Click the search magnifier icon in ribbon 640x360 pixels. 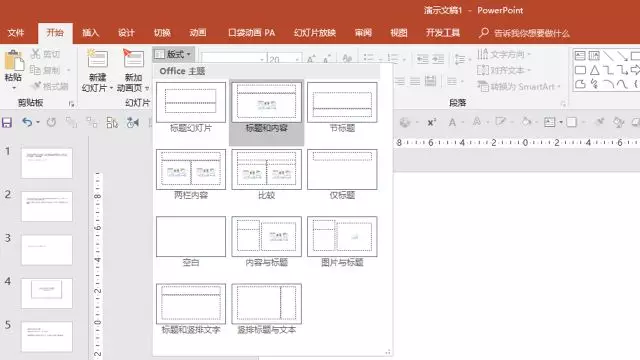pos(484,33)
